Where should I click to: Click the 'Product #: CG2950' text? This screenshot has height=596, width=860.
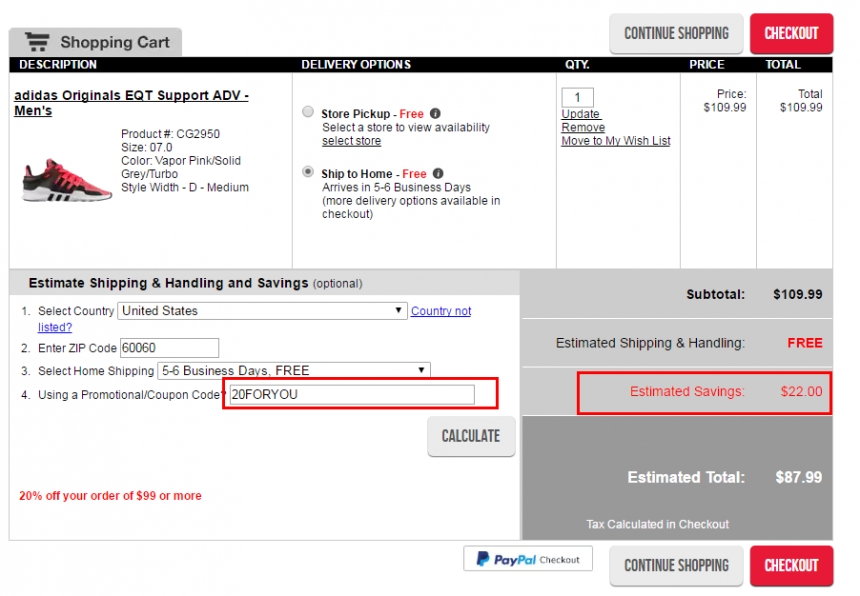click(170, 134)
